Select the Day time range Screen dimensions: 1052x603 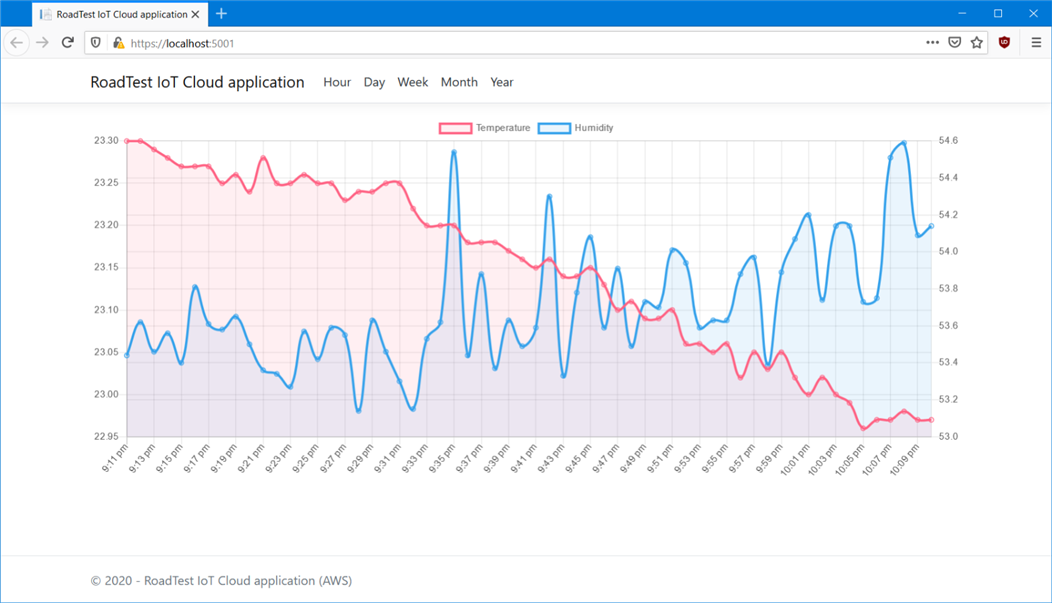pos(374,82)
